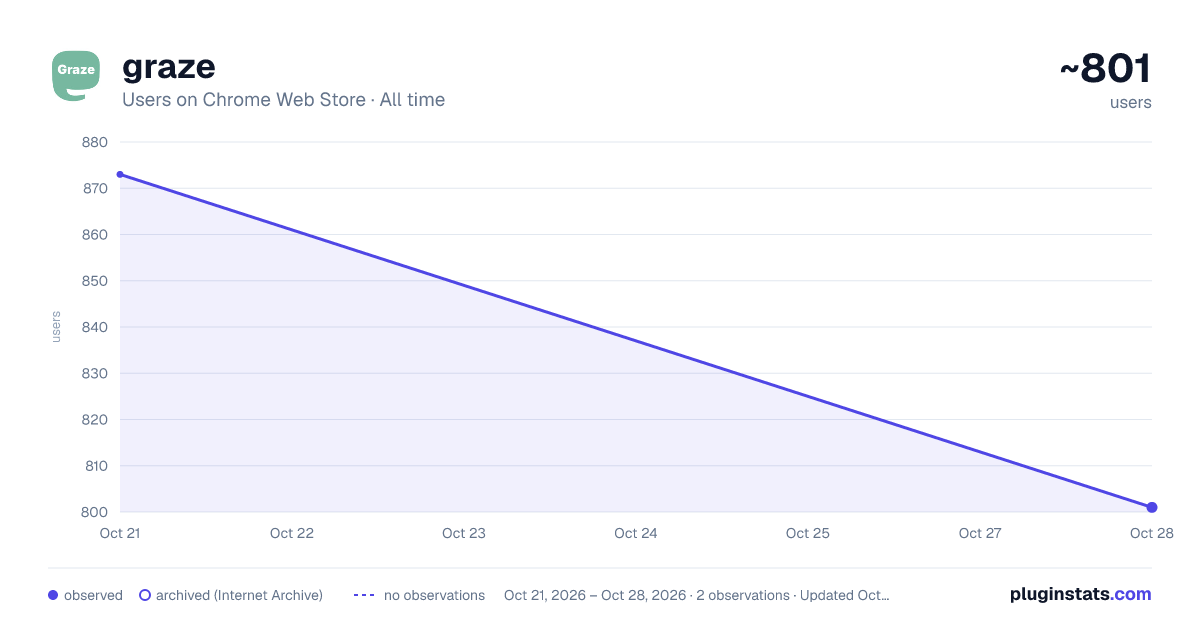Select the Oct 21 data point on the line
The height and width of the screenshot is (630, 1200).
tap(120, 174)
